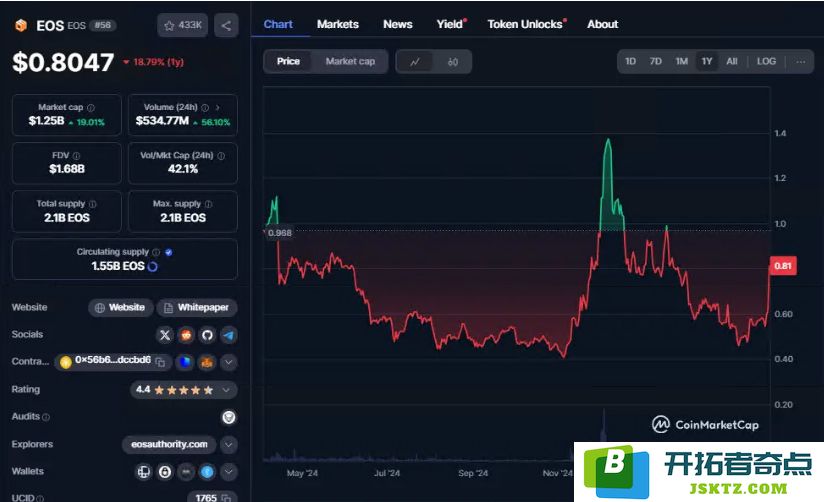Click the light blue wallet icon in Wallets row
Image resolution: width=824 pixels, height=502 pixels.
click(207, 472)
